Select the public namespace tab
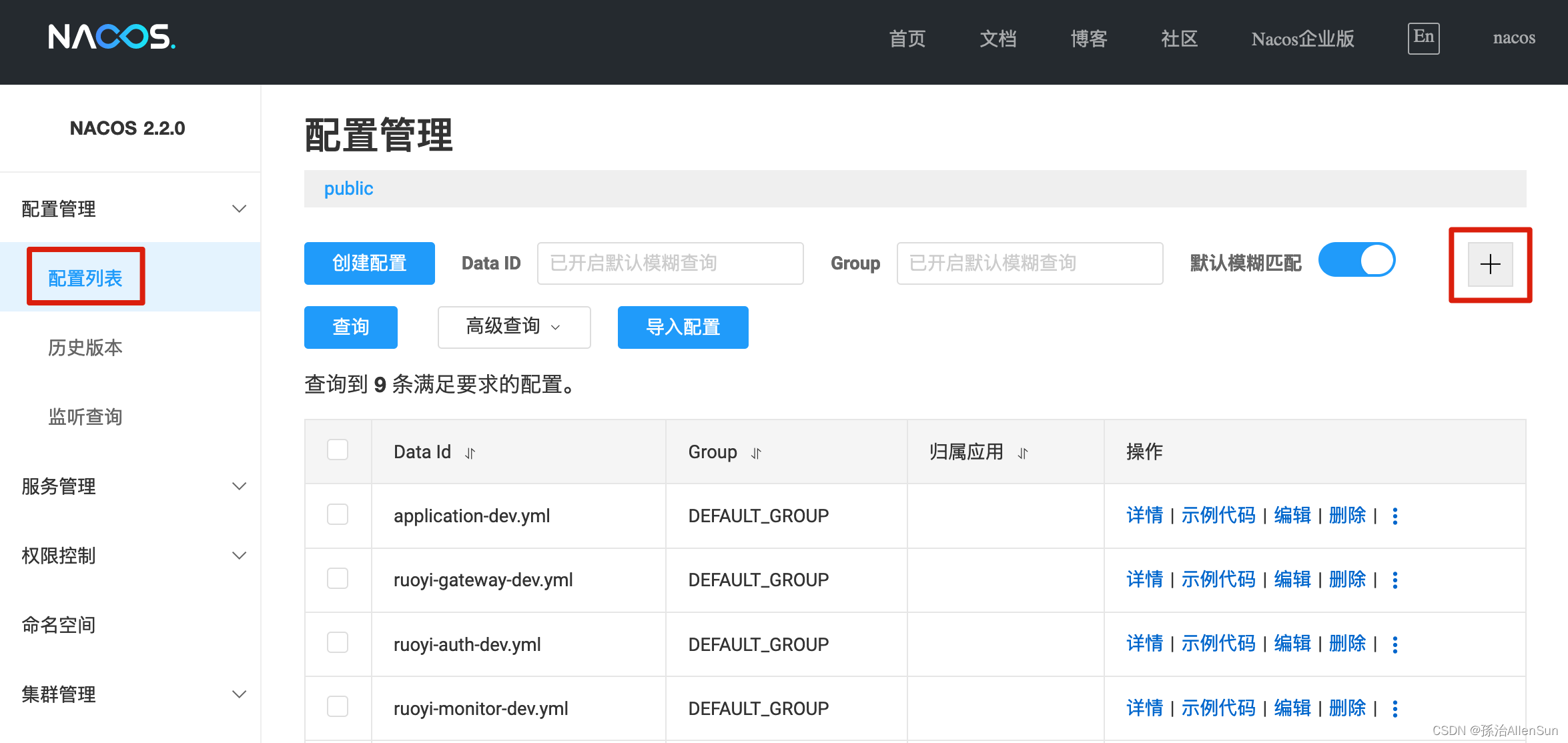The image size is (1568, 743). coord(348,189)
